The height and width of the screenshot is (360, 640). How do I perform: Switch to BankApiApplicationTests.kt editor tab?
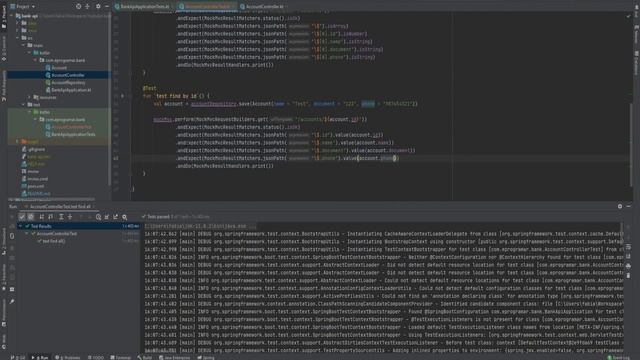tap(142, 7)
